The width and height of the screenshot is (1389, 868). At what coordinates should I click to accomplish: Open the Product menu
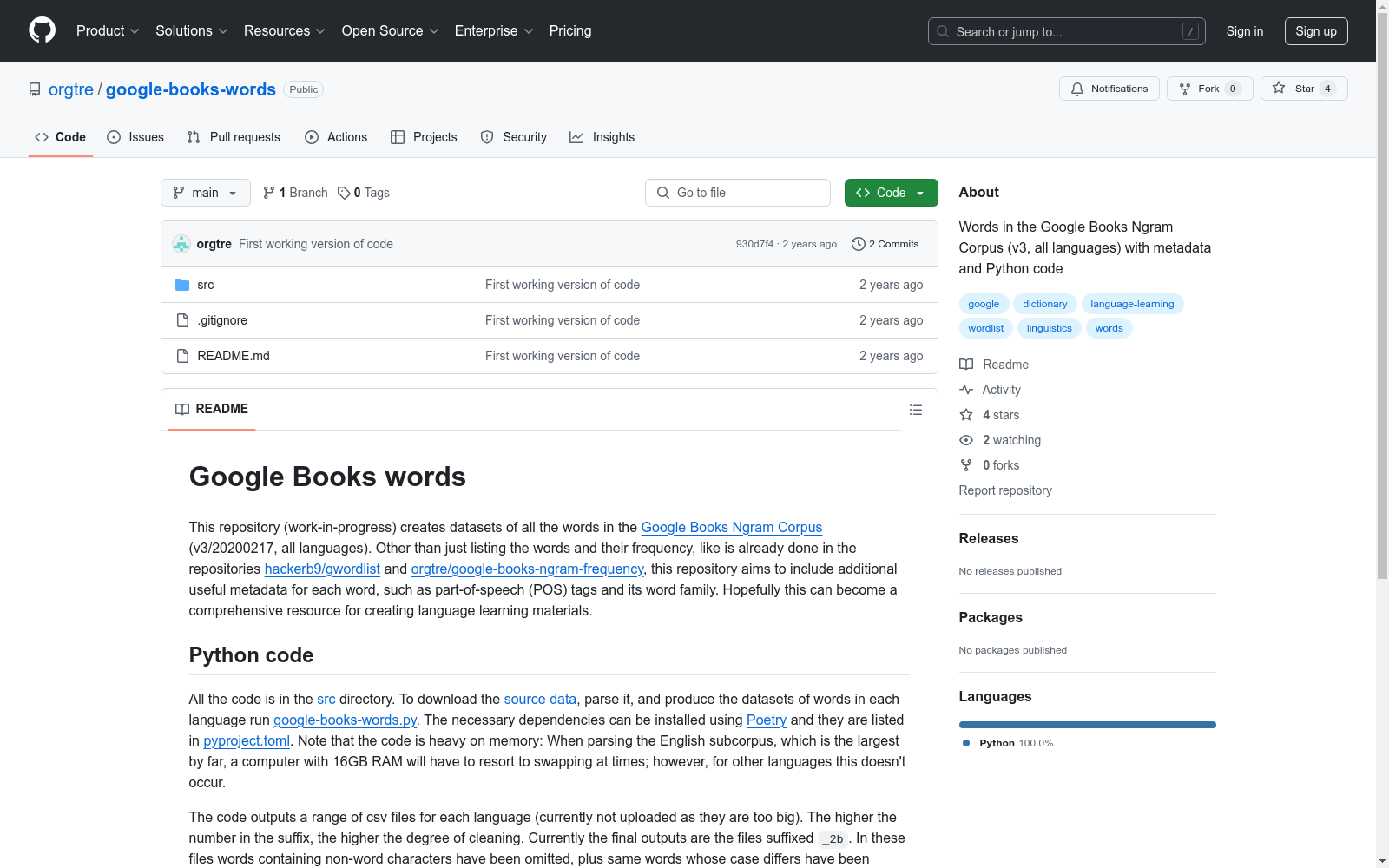pyautogui.click(x=108, y=30)
